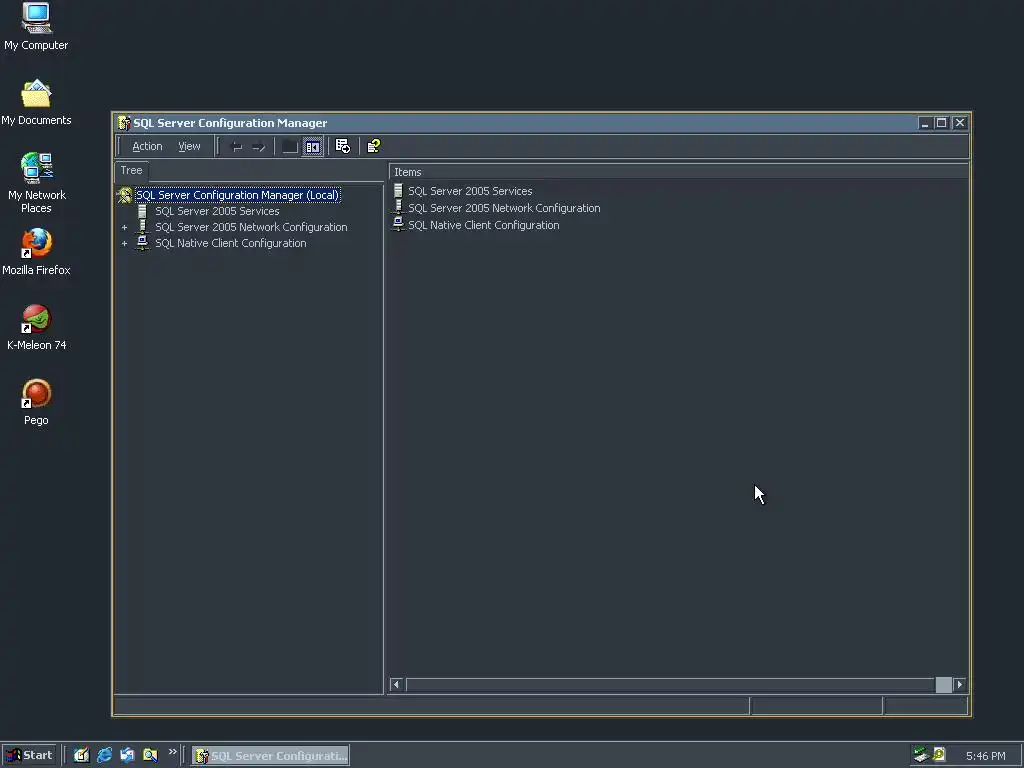Select the Tree tab
Image resolution: width=1024 pixels, height=768 pixels.
point(131,170)
